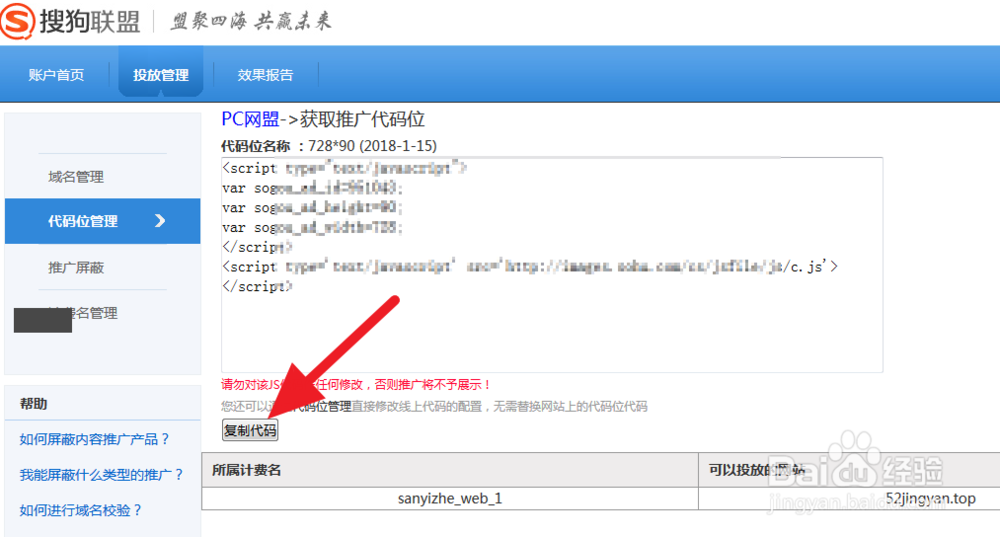
Task: Open the 账户首页 tab
Action: [56, 75]
